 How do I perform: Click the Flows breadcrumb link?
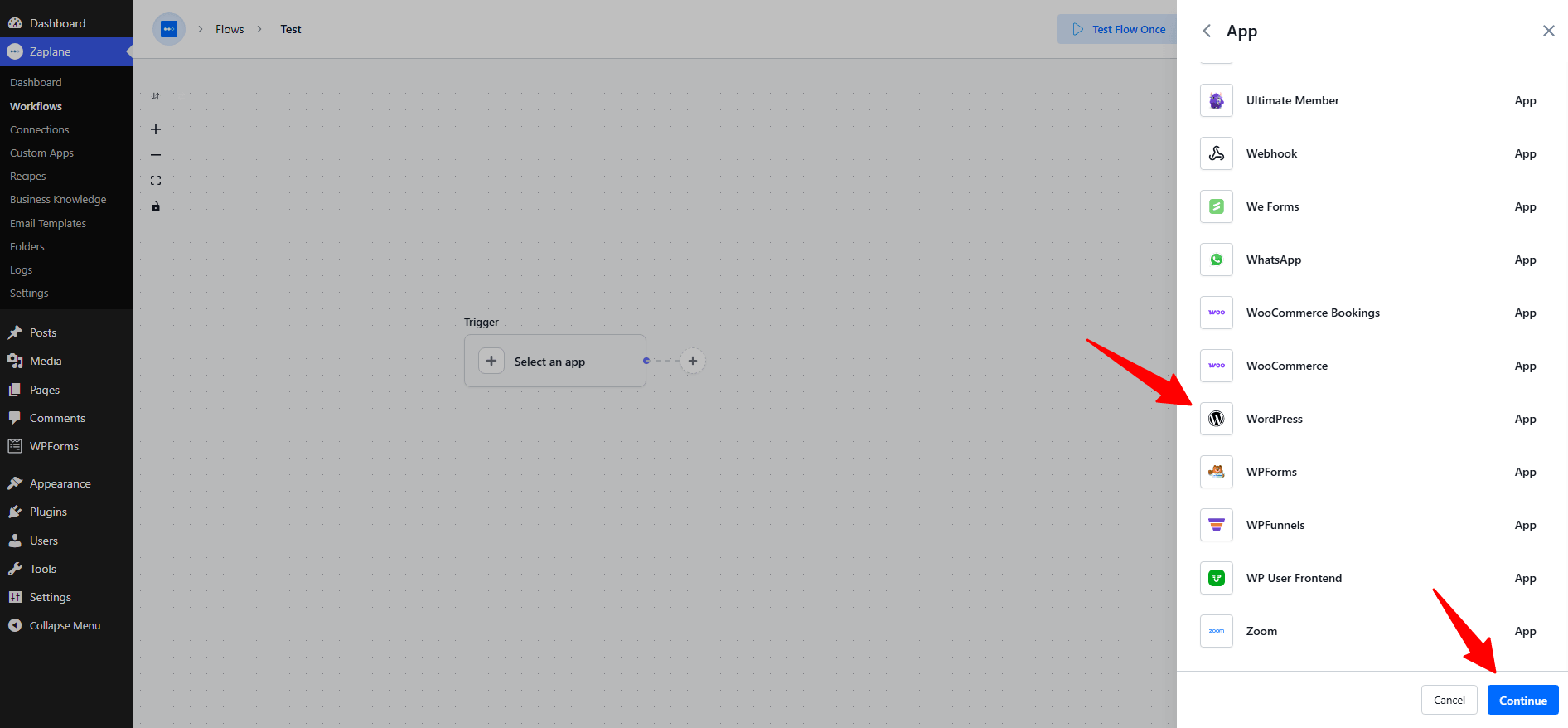230,29
